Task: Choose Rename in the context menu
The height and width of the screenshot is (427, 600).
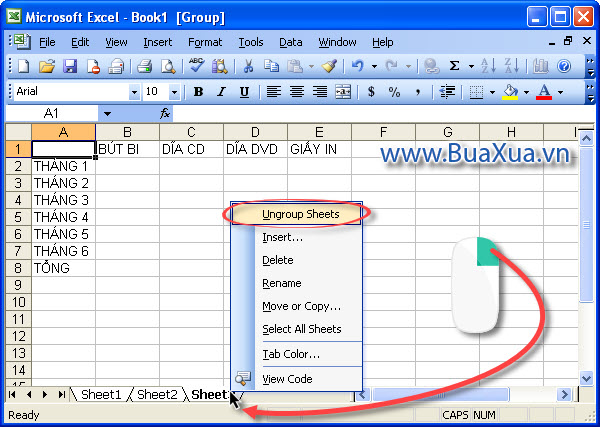Action: [x=296, y=284]
